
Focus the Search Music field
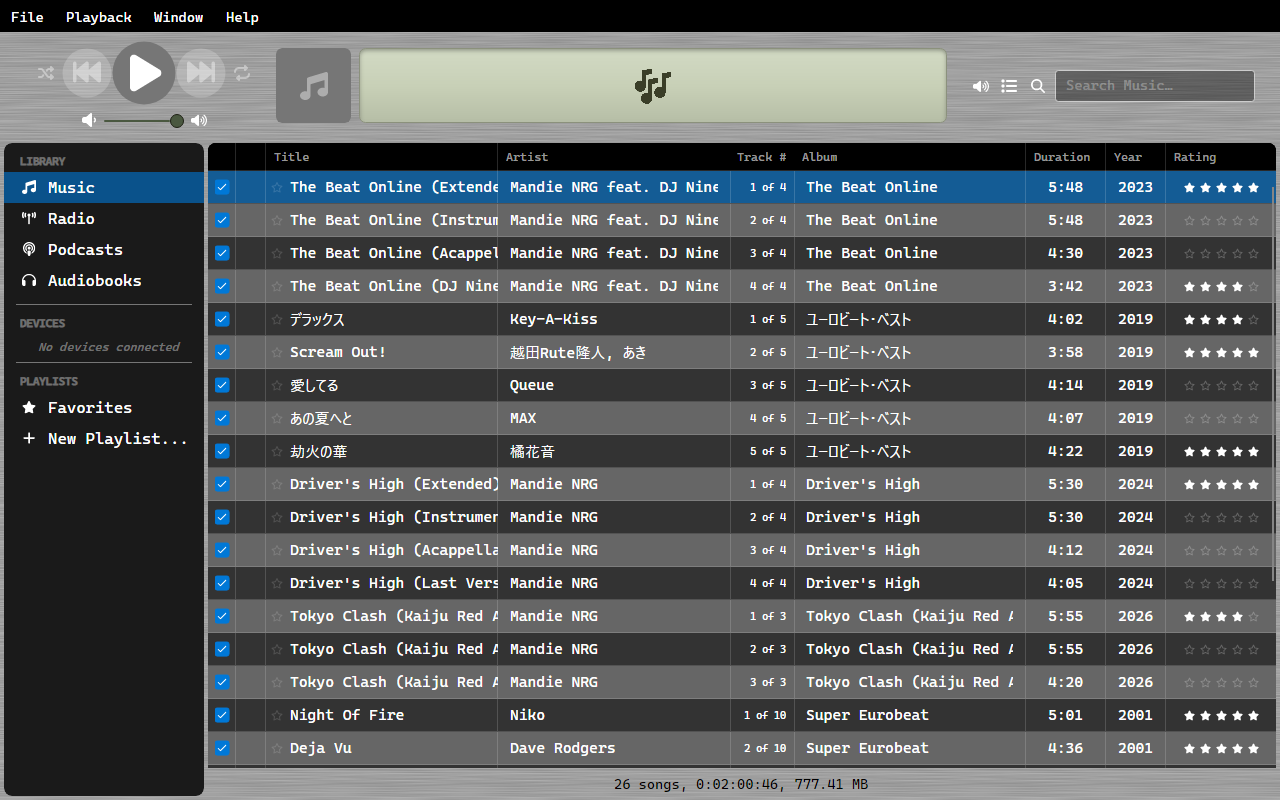[x=1155, y=86]
